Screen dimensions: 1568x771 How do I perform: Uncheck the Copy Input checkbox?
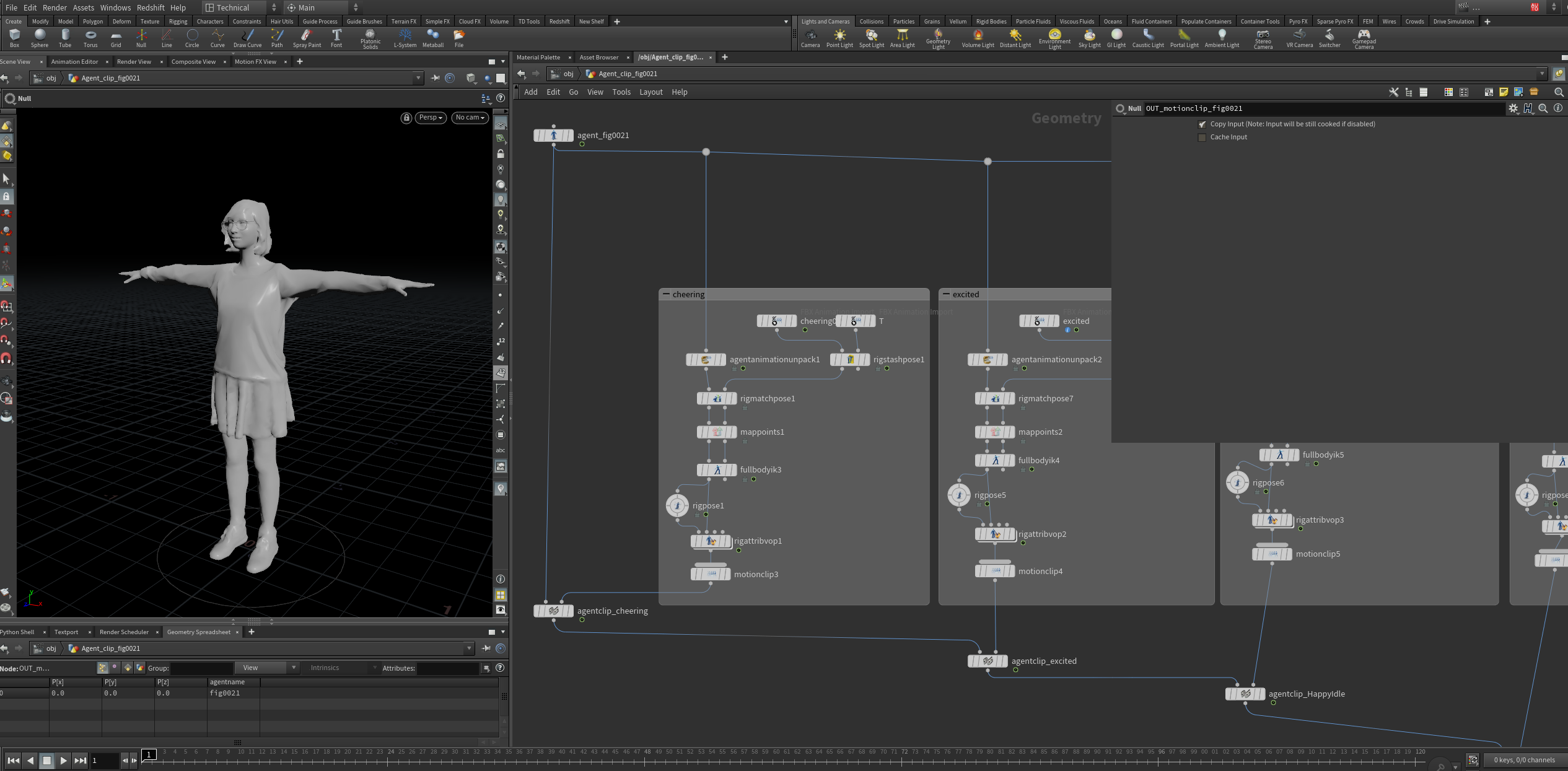pyautogui.click(x=1202, y=124)
